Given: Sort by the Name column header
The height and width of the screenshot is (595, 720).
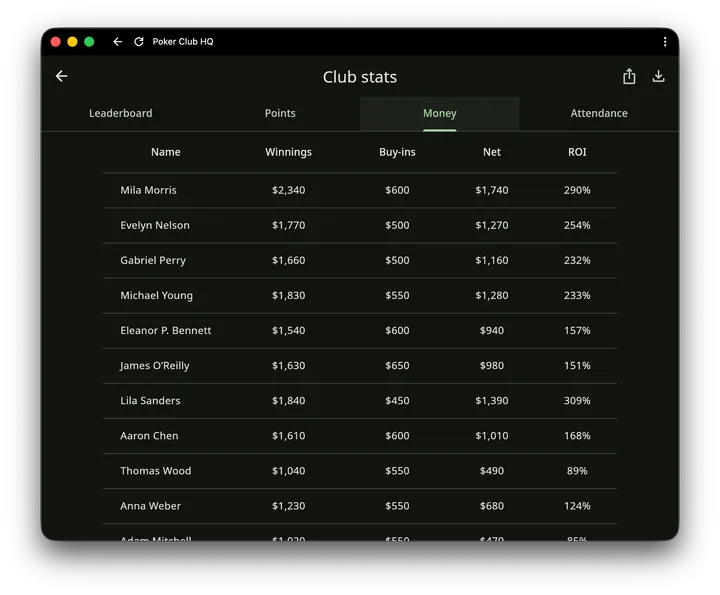Looking at the screenshot, I should tap(166, 152).
